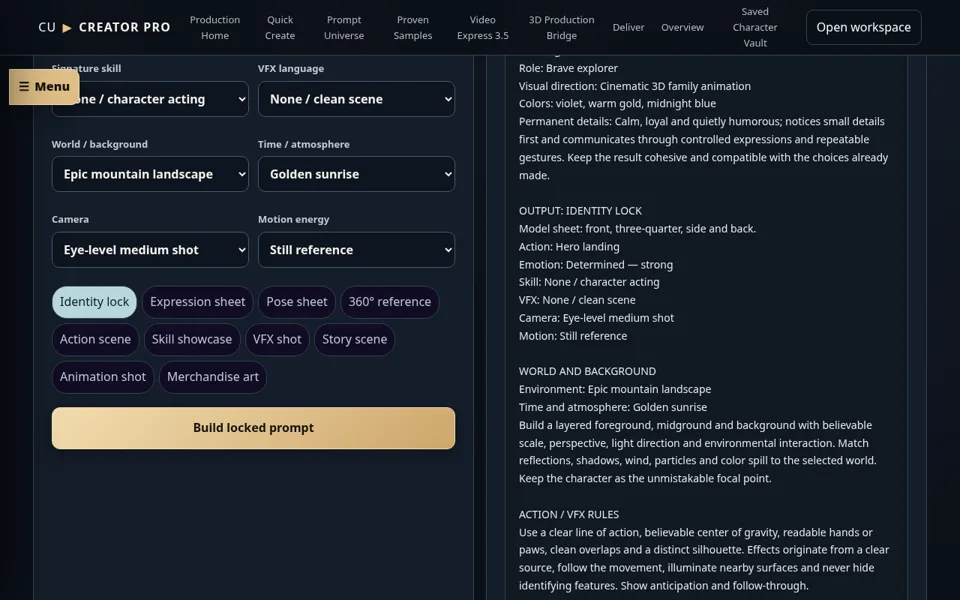
Task: Click 'Motion: Still reference' prompt line
Action: (x=573, y=336)
